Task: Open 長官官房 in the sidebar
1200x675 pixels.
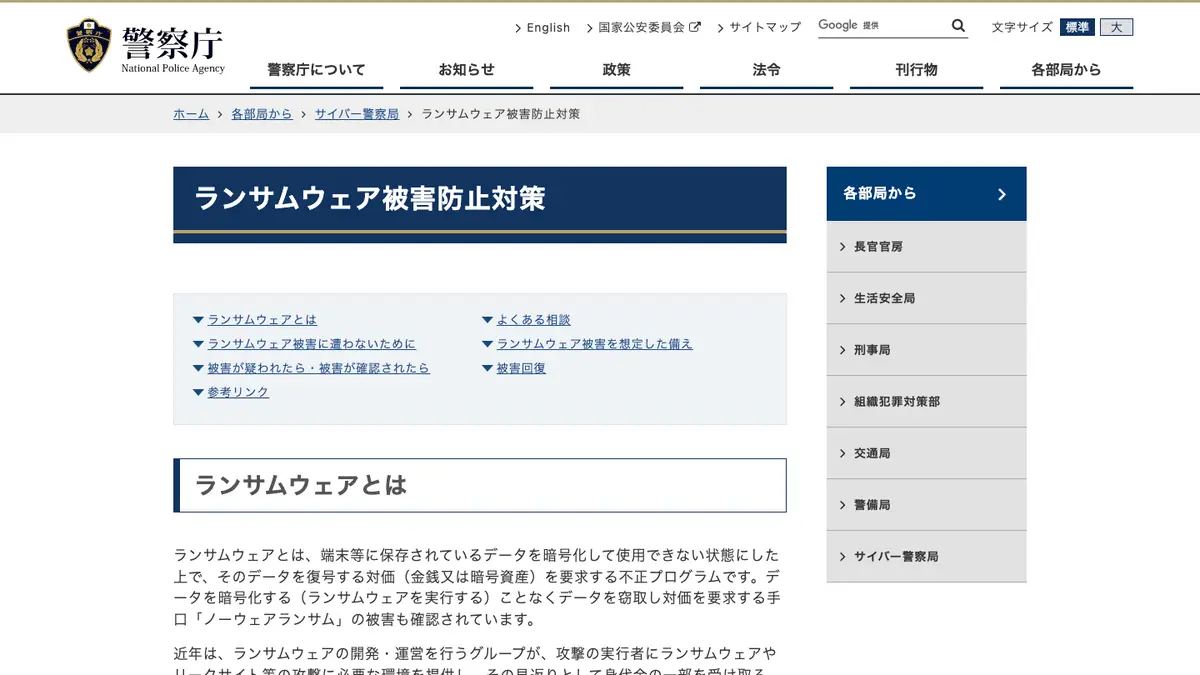Action: tap(926, 246)
